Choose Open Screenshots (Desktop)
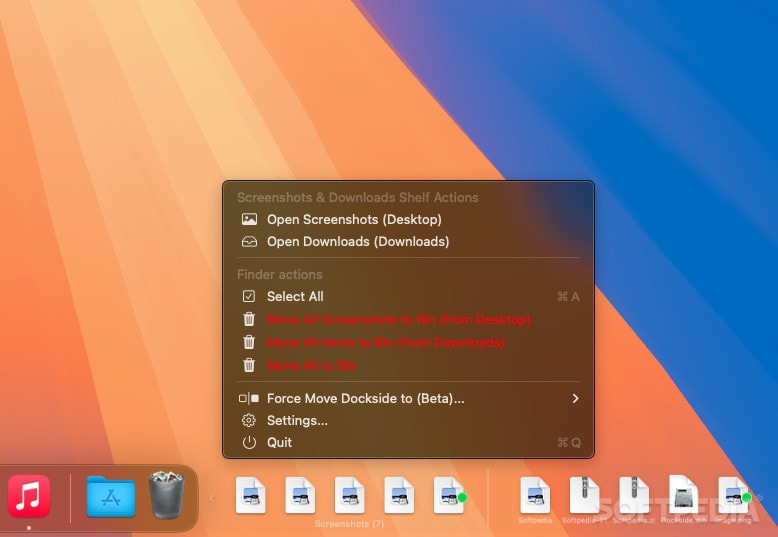This screenshot has height=537, width=778. [408, 219]
